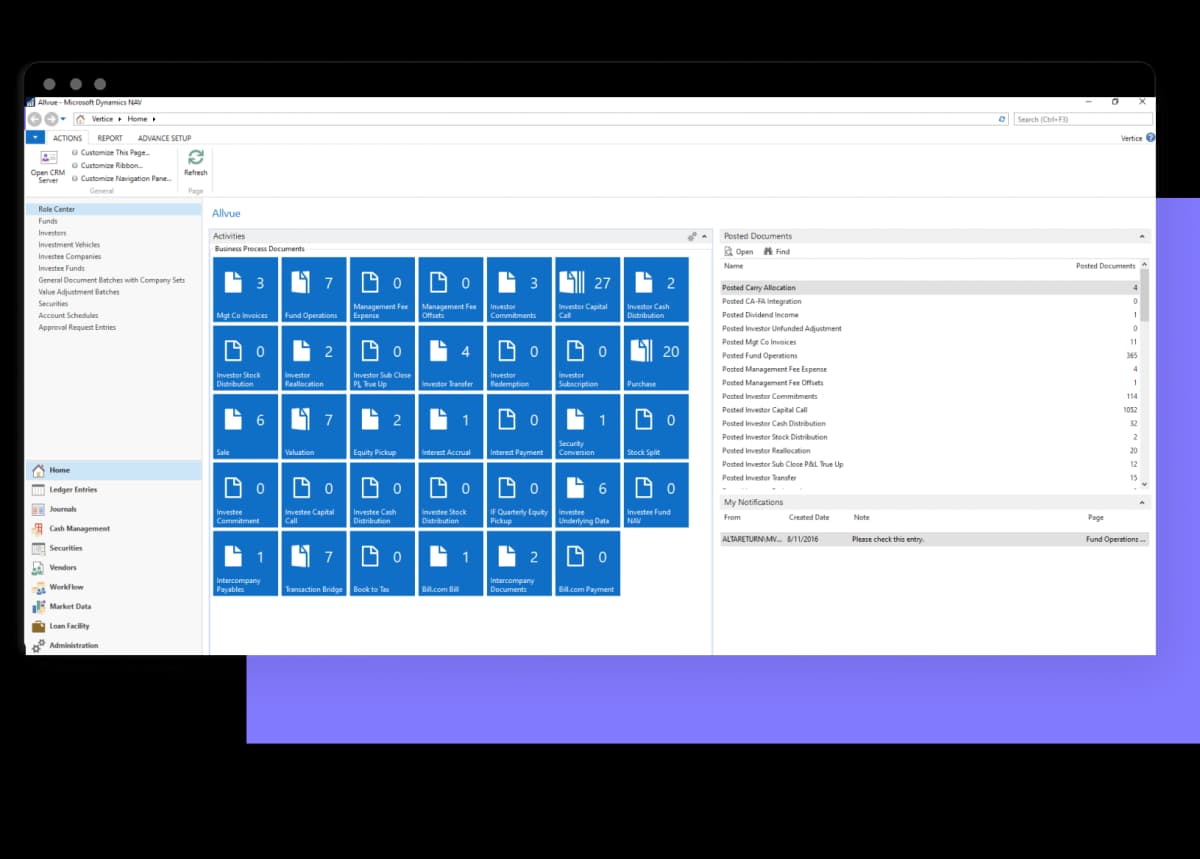Collapse the Activities panel
This screenshot has width=1200, height=859.
tap(704, 237)
